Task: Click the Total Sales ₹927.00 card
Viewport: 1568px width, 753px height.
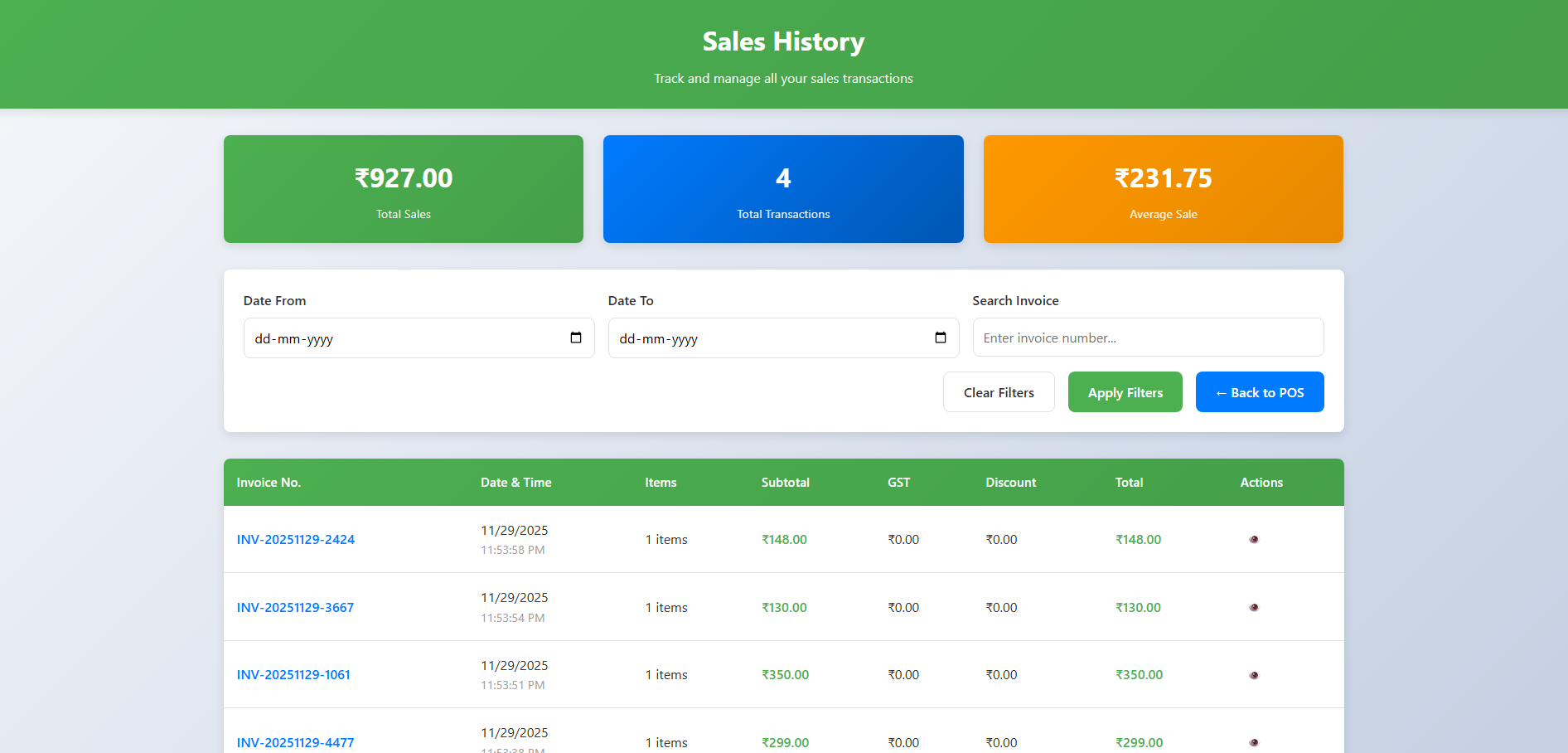Action: click(x=404, y=189)
